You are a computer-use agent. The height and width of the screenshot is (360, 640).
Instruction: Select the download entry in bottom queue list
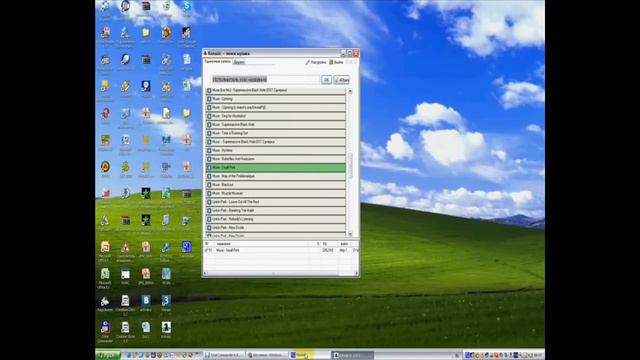(281, 250)
